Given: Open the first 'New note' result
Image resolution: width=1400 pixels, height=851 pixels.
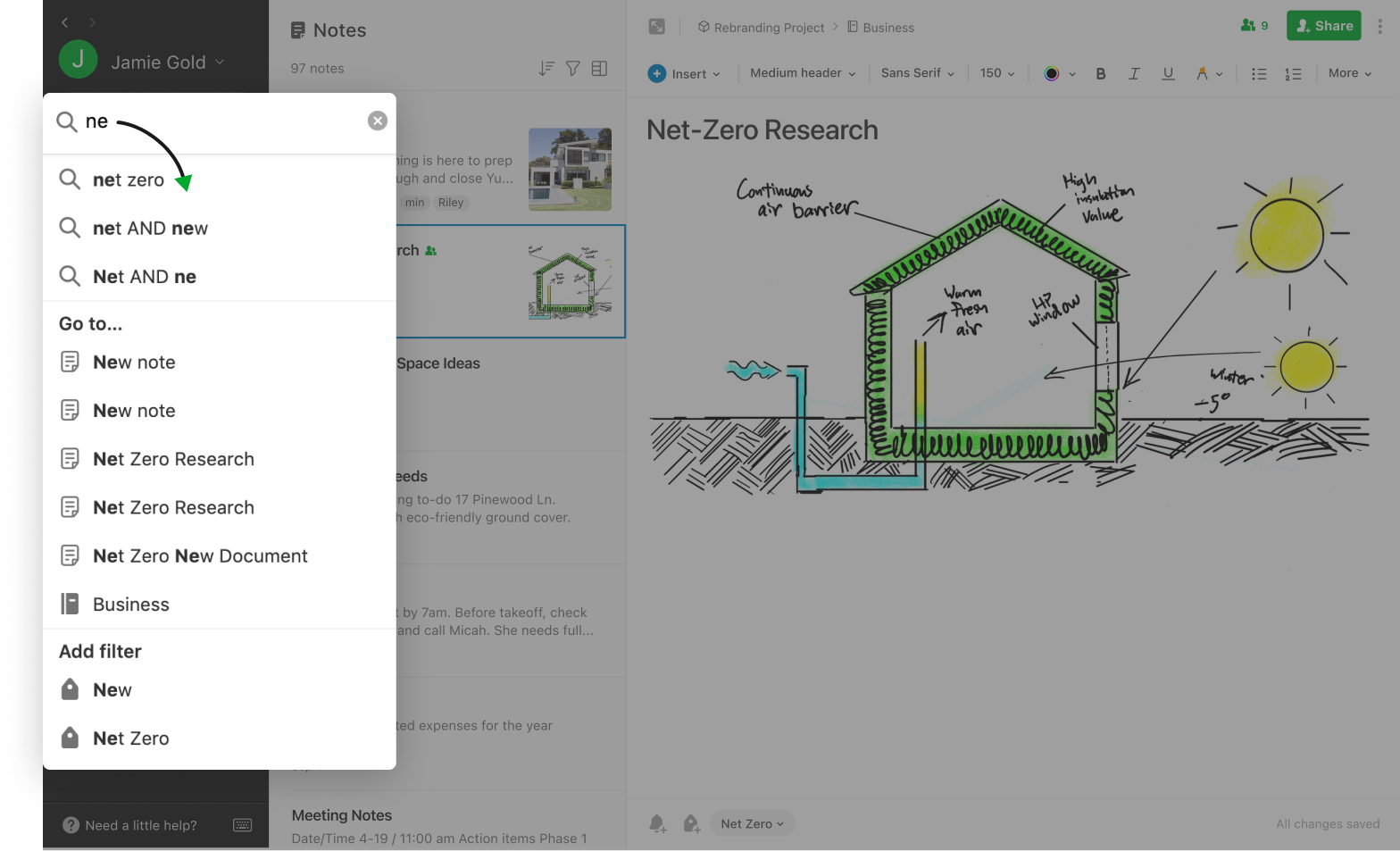Looking at the screenshot, I should [x=220, y=362].
